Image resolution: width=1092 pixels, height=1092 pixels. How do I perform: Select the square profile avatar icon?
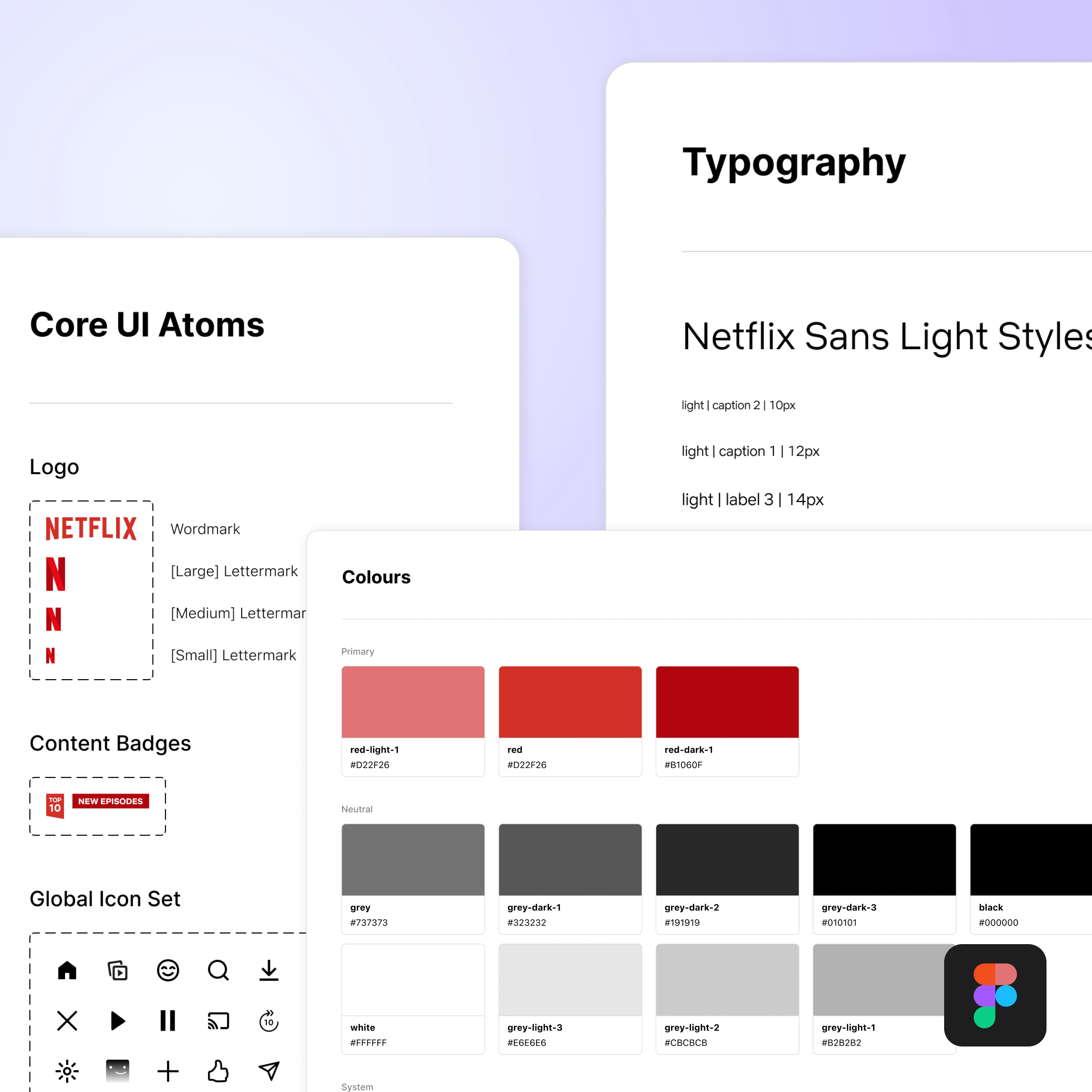coord(118,1071)
